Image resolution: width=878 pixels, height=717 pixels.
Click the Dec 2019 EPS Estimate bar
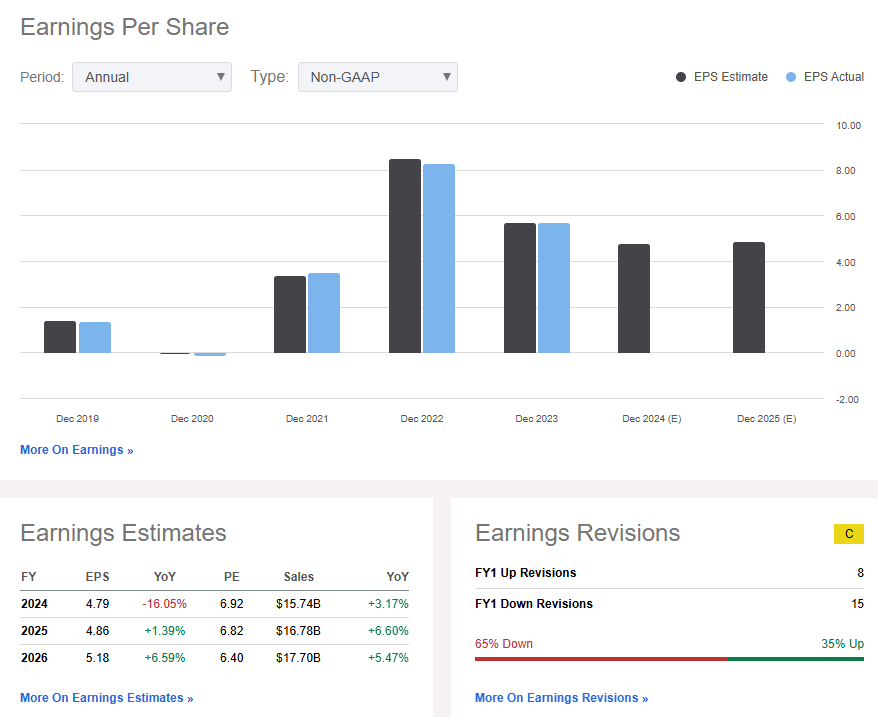click(60, 337)
